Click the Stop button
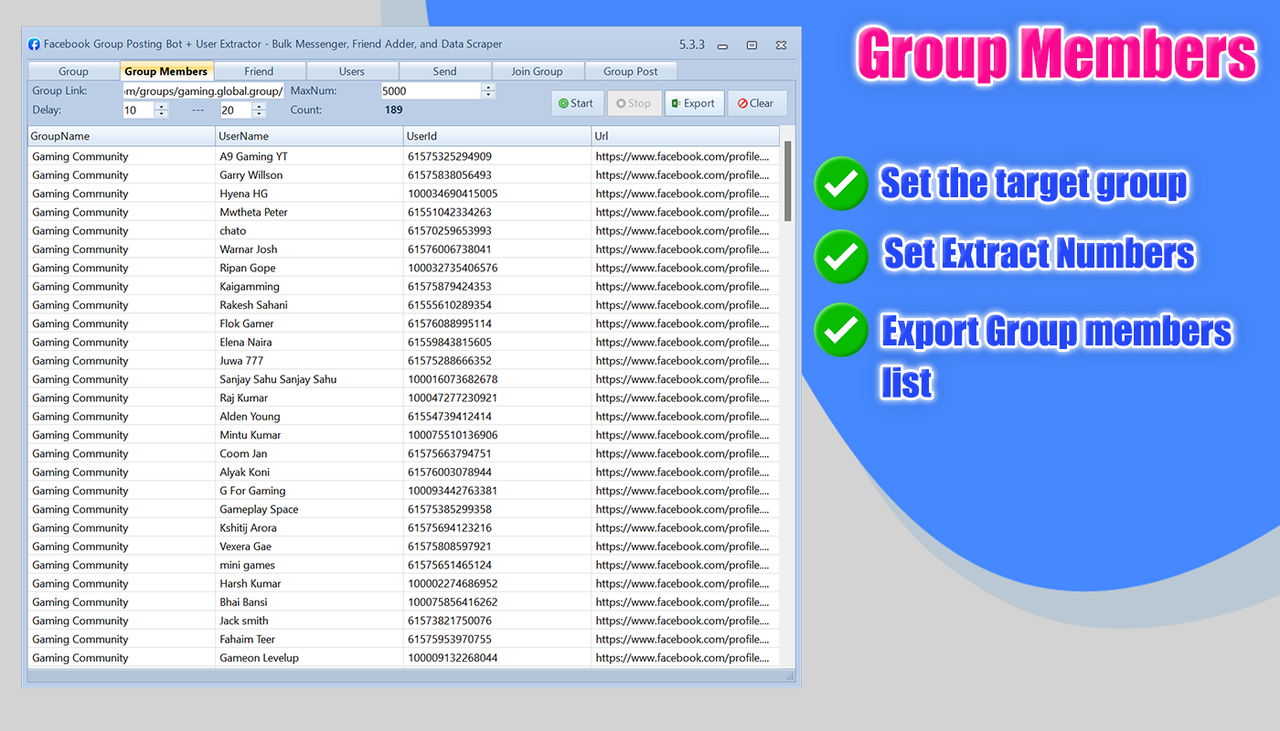The height and width of the screenshot is (731, 1280). click(x=633, y=103)
